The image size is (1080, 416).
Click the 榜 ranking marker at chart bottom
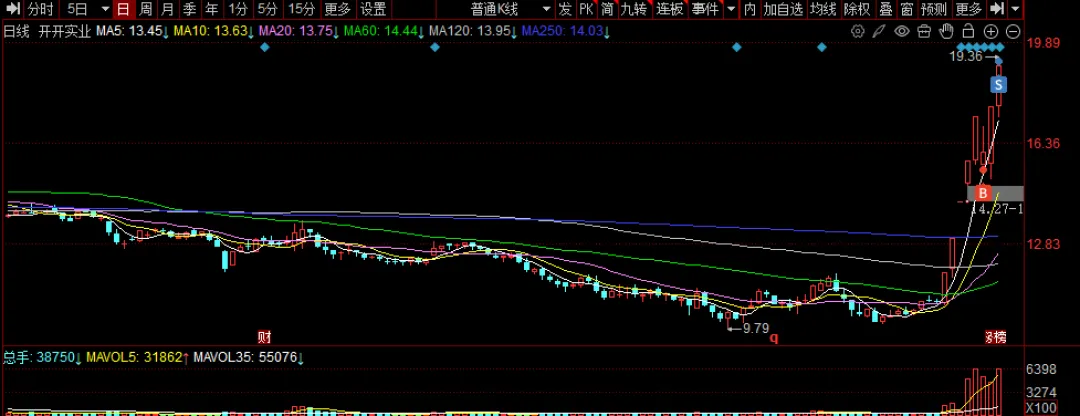point(996,337)
